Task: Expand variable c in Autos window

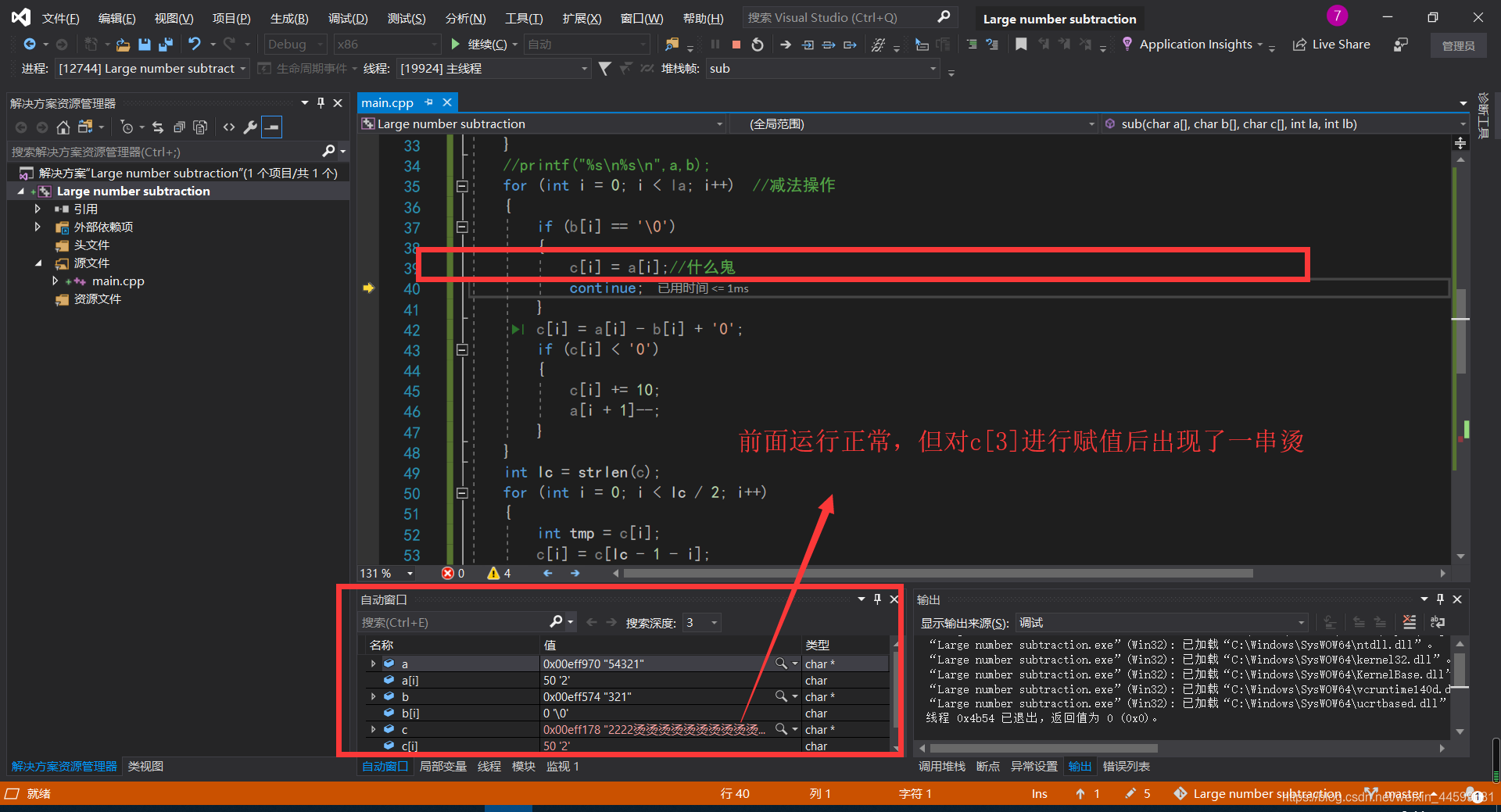Action: click(373, 729)
